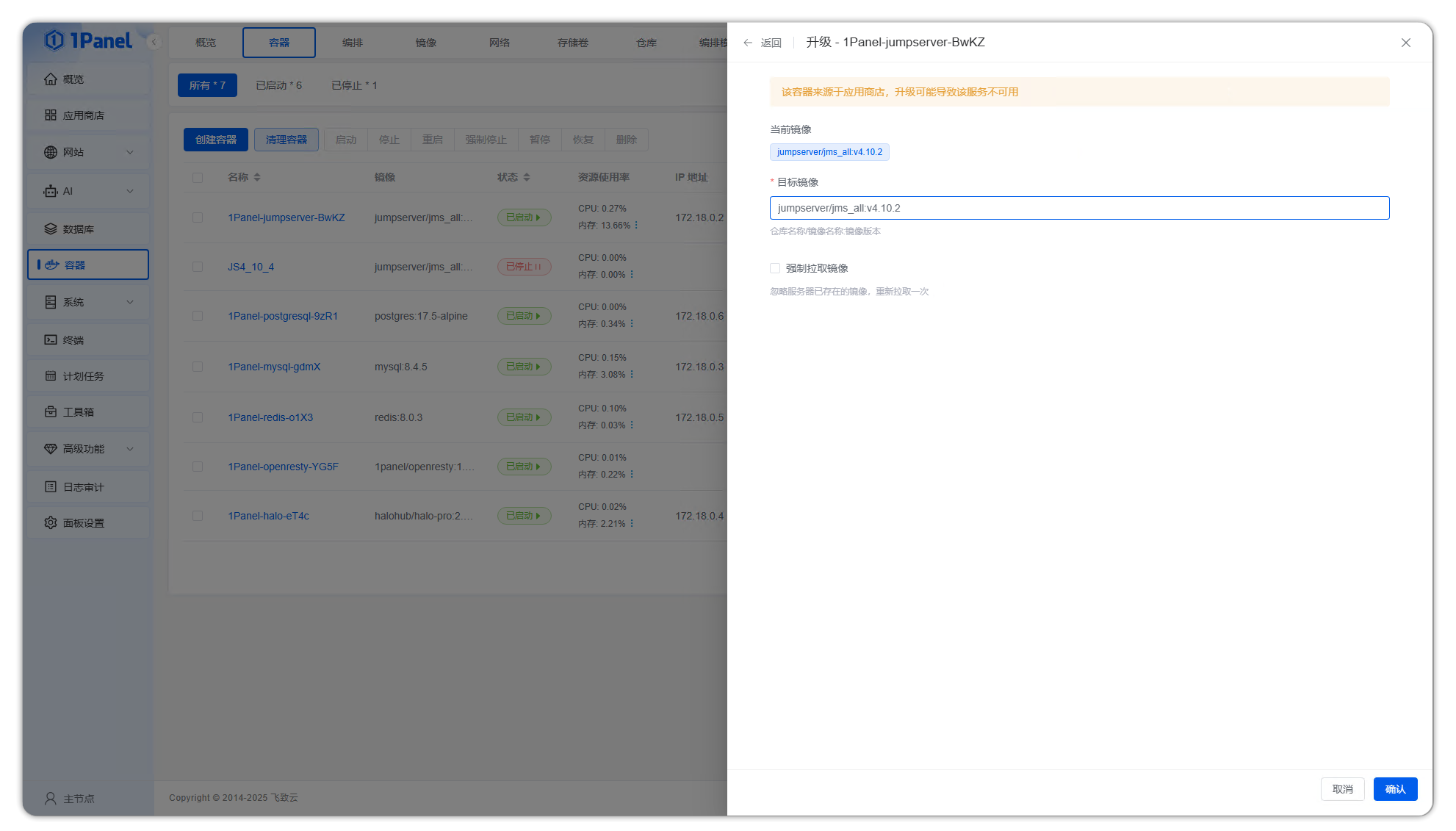Select the checkbox for 1Panel-jumpserver-BwKZ
1456x831 pixels.
pos(198,217)
